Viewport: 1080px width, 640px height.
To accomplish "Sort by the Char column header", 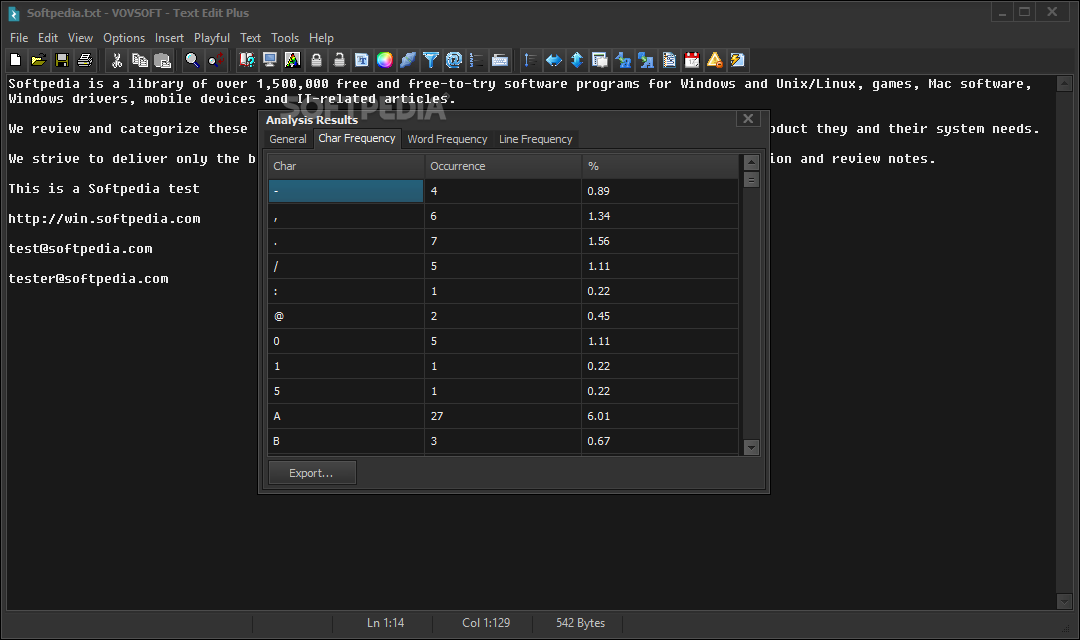I will 346,166.
